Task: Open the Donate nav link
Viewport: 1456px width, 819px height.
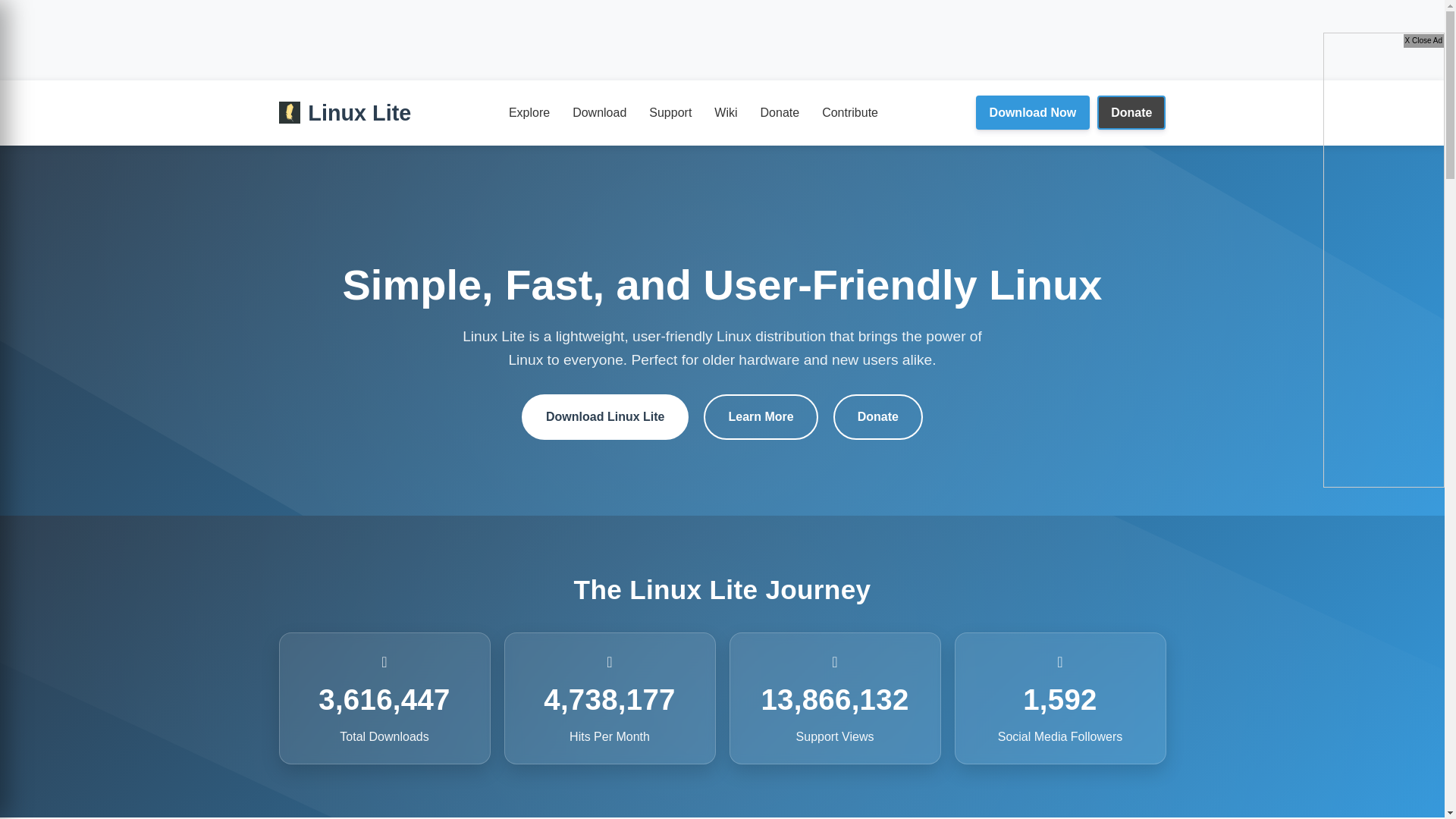Action: (x=780, y=113)
